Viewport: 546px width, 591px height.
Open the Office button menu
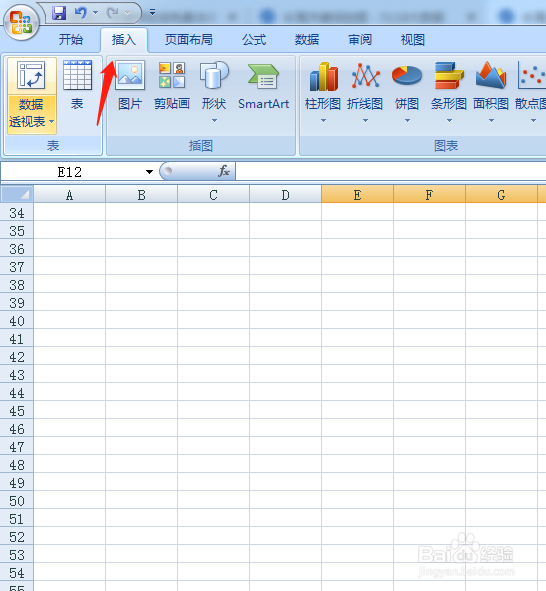(x=21, y=23)
